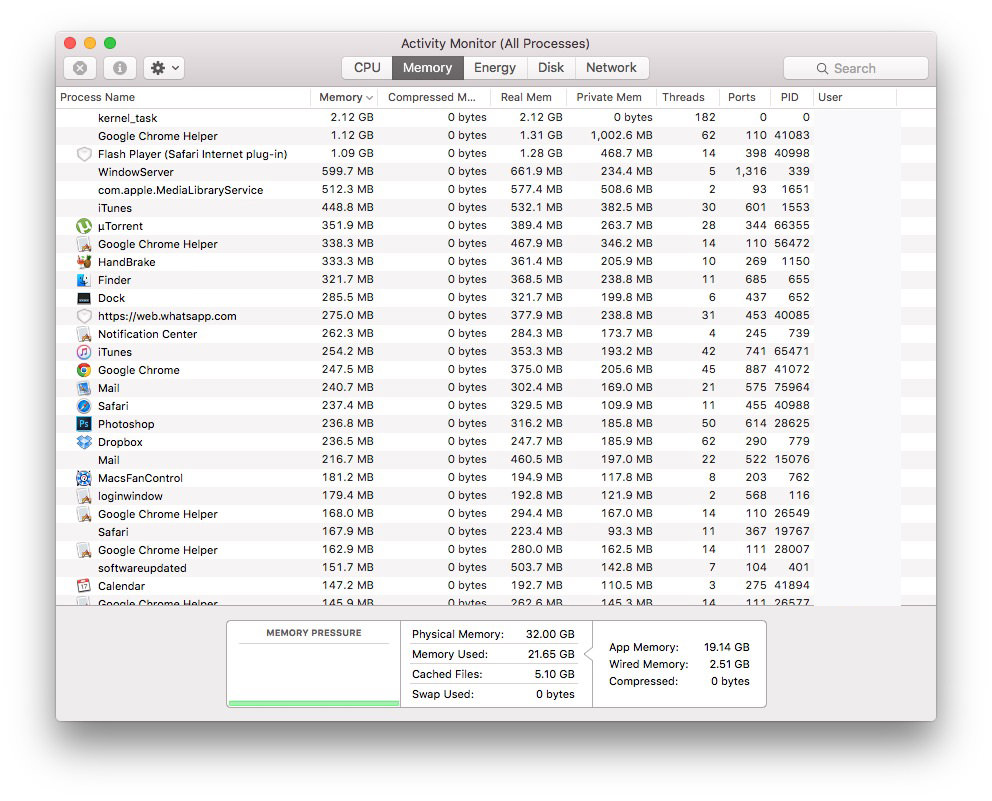Click the Finder icon
The height and width of the screenshot is (801, 992).
tap(84, 280)
